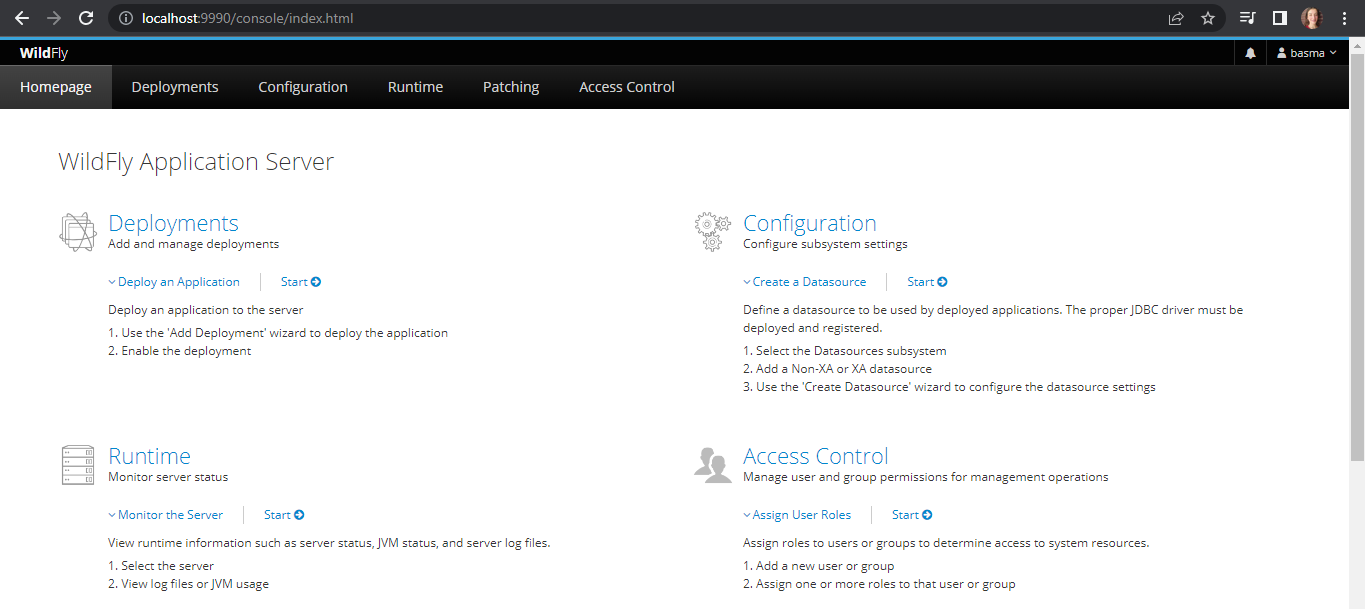The image size is (1365, 609).
Task: Click text 'Add a new user or group'
Action: [825, 566]
